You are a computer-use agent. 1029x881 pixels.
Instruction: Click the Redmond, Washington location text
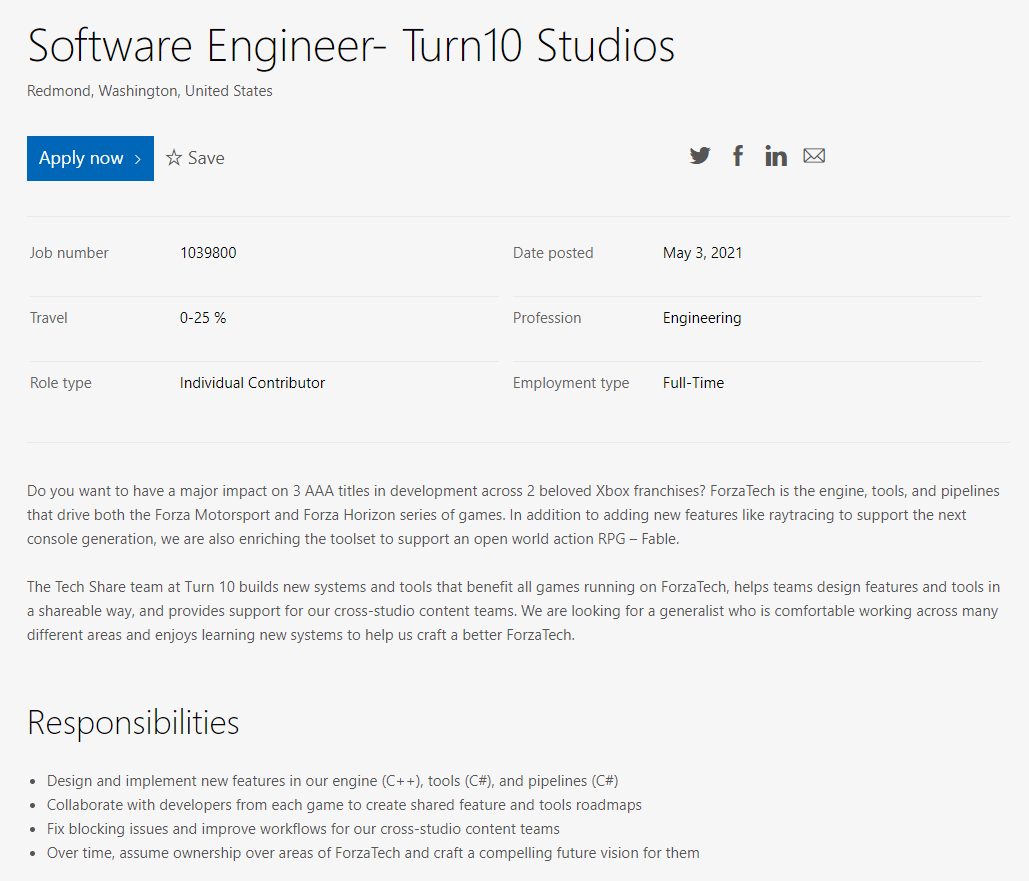[150, 91]
